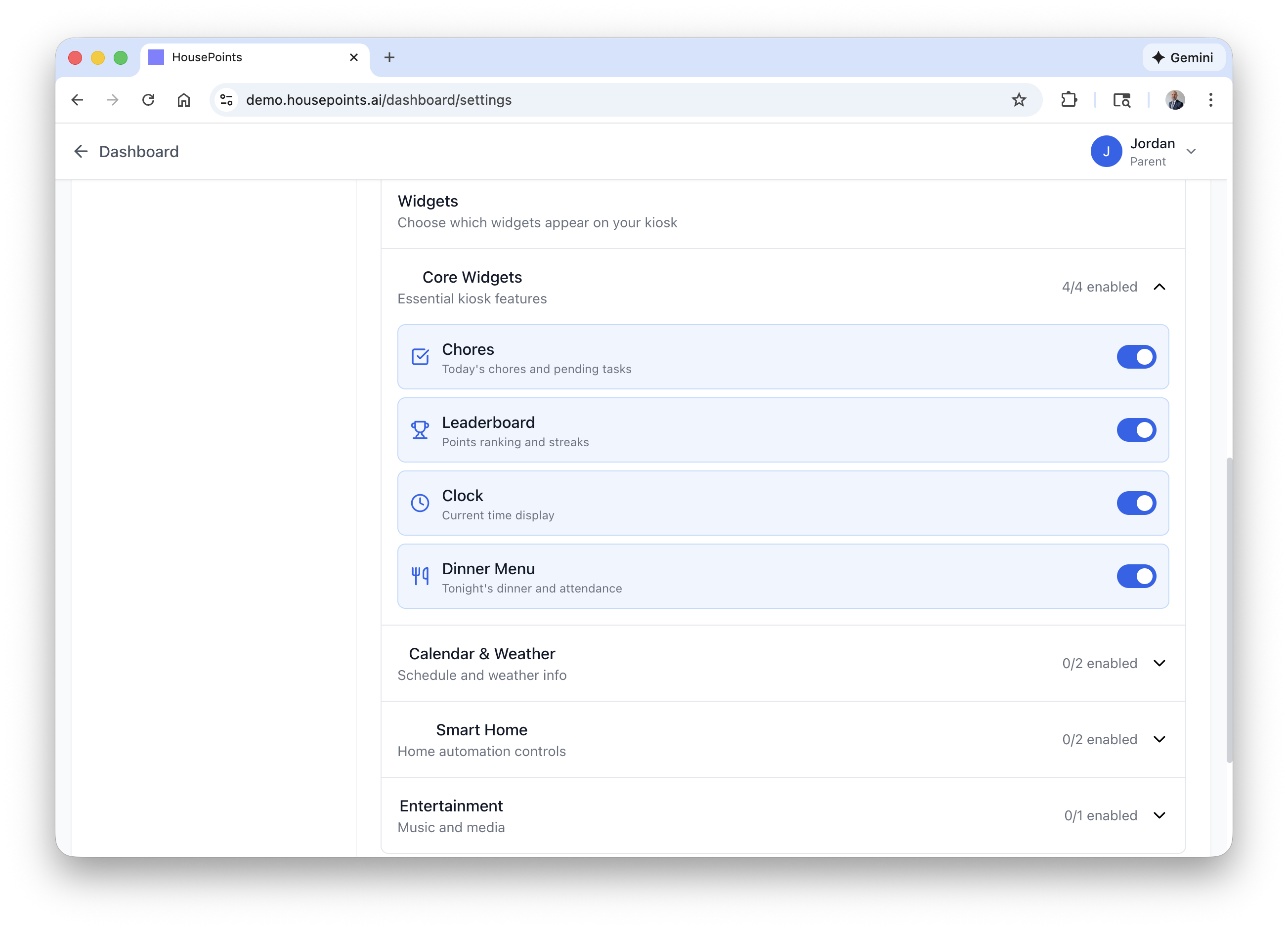Reload the current page

[148, 100]
